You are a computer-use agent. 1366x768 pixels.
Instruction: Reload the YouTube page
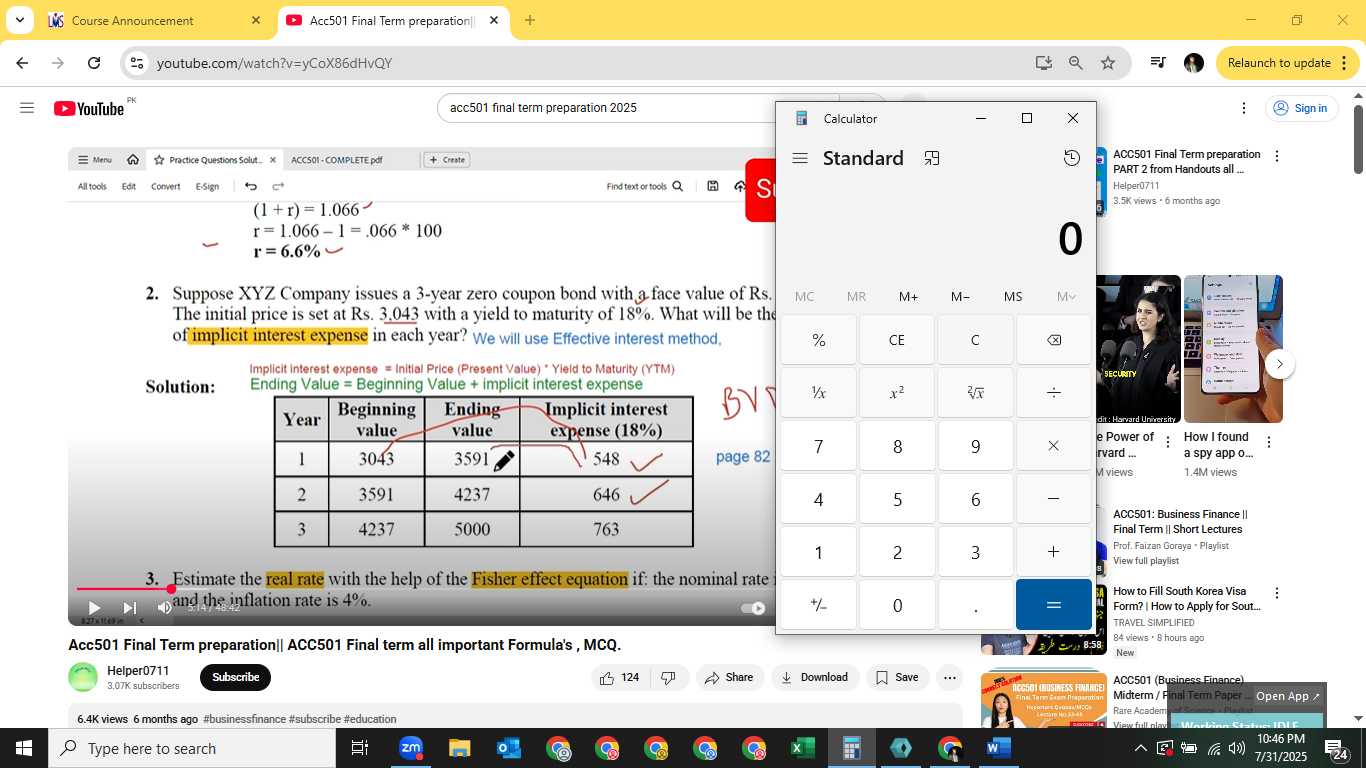tap(94, 63)
